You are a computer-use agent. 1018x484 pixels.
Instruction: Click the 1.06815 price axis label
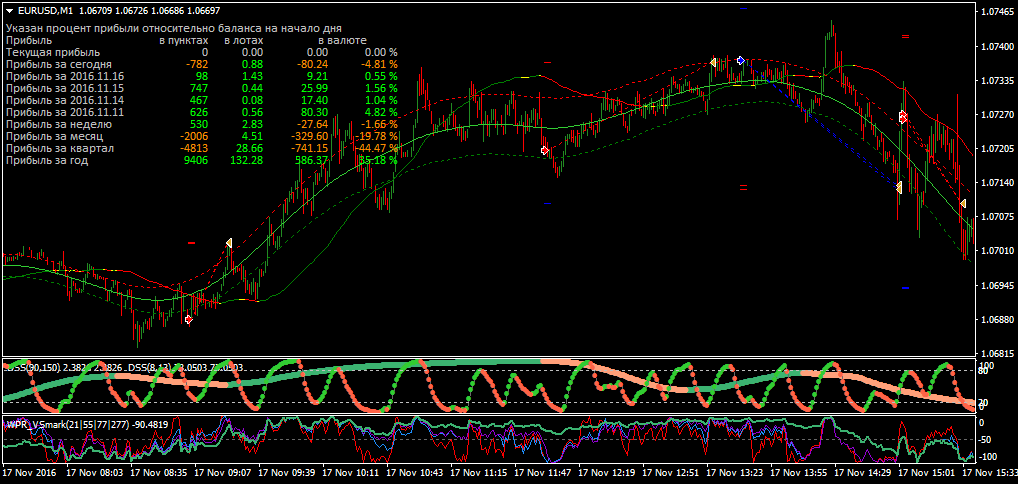point(999,353)
